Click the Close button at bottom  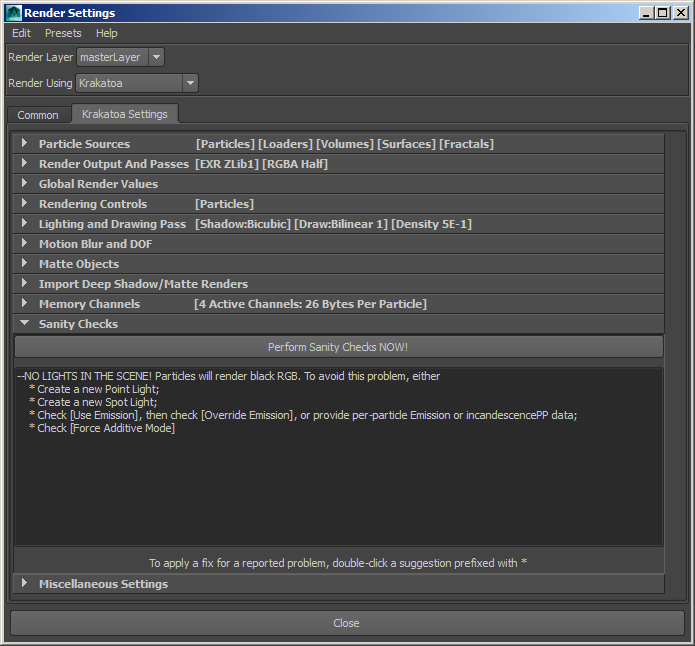click(347, 623)
